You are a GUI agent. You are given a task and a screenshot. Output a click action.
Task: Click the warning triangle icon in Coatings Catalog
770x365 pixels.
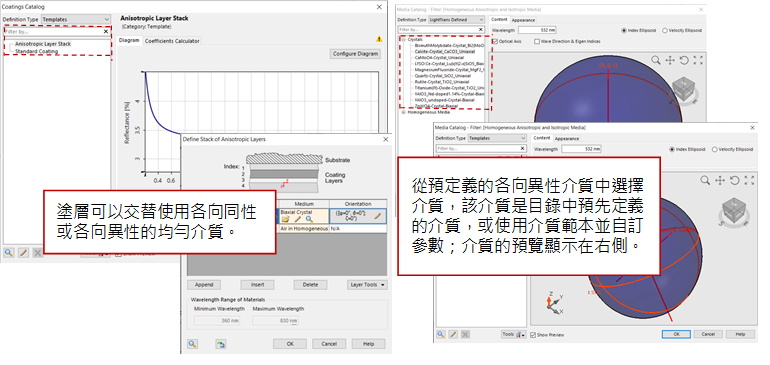379,39
